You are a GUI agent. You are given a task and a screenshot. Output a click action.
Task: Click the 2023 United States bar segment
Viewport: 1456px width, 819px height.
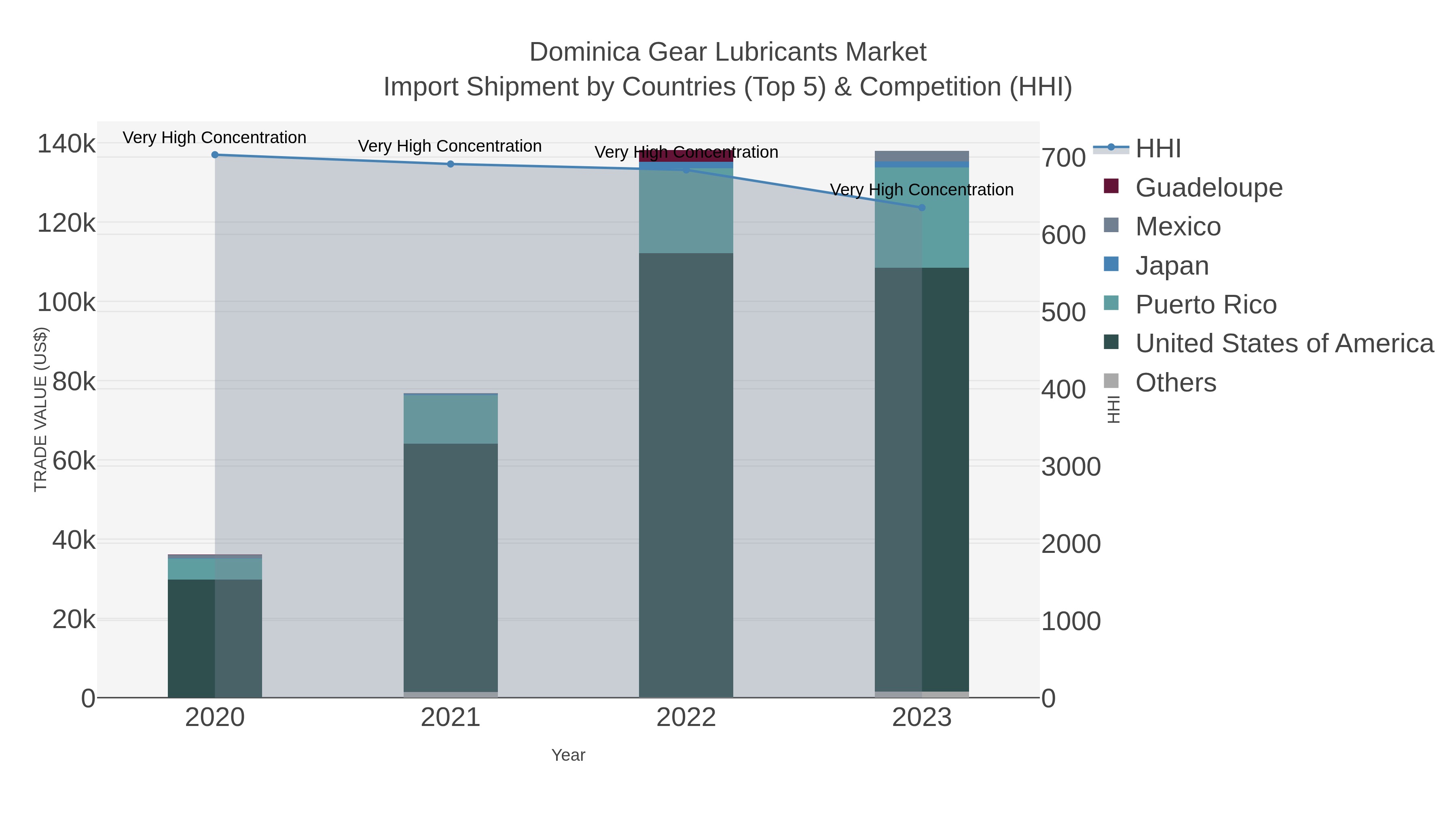[922, 480]
